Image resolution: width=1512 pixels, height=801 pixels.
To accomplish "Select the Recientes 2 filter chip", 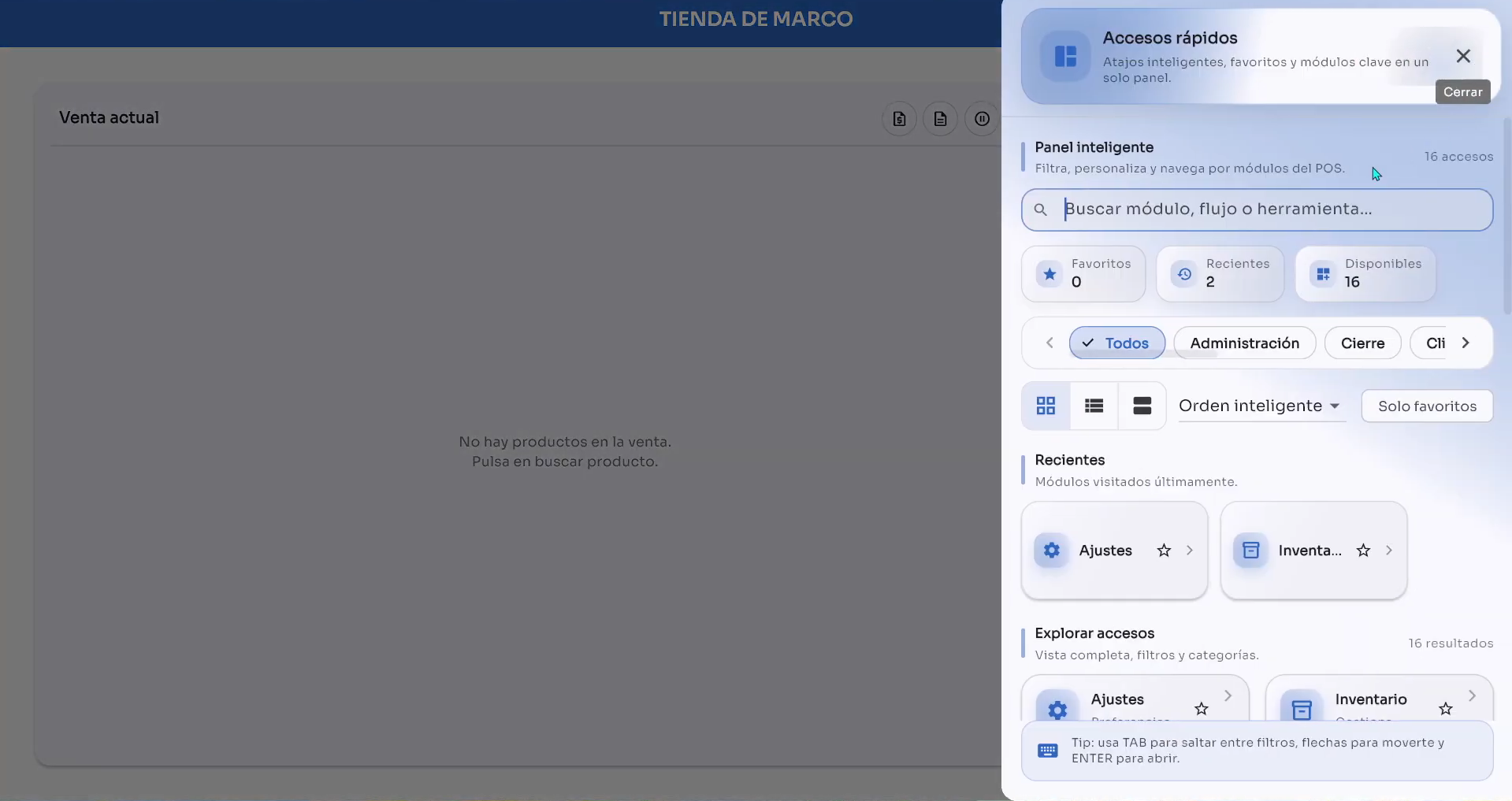I will (x=1219, y=273).
